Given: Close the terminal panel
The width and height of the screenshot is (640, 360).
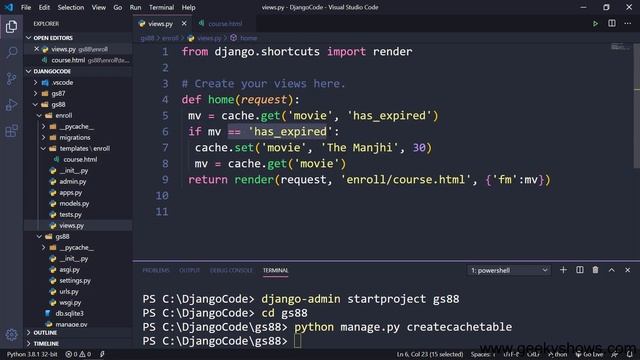Looking at the screenshot, I should click(x=627, y=270).
